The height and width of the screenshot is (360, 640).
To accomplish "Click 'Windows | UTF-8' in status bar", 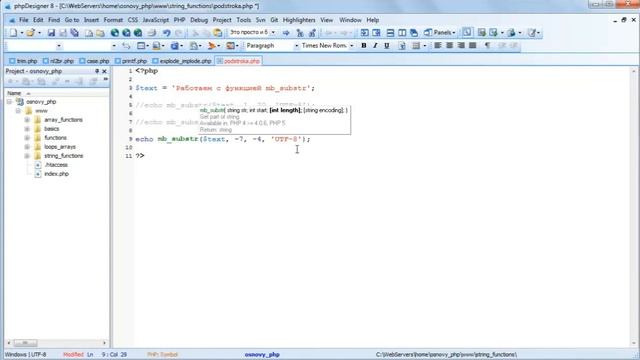I will [x=25, y=355].
